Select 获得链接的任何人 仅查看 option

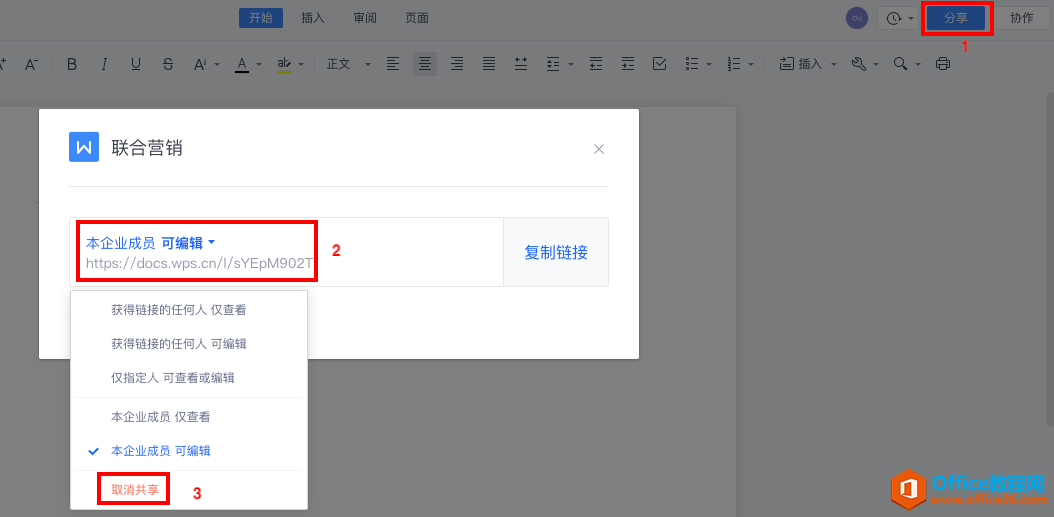pyautogui.click(x=189, y=310)
